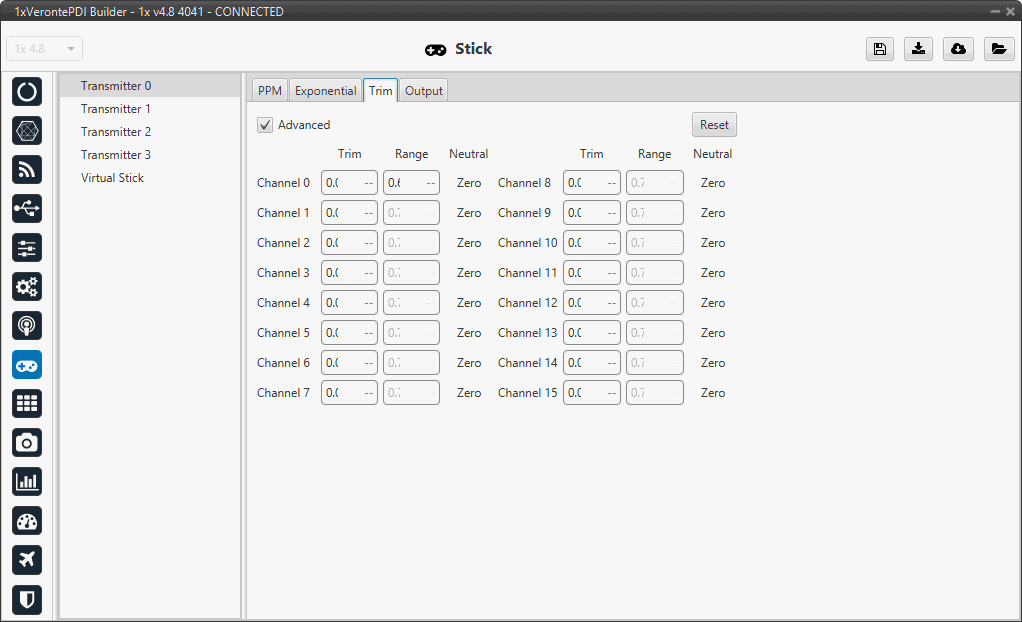The image size is (1022, 622).
Task: Switch to the PPM tab
Action: coord(270,91)
